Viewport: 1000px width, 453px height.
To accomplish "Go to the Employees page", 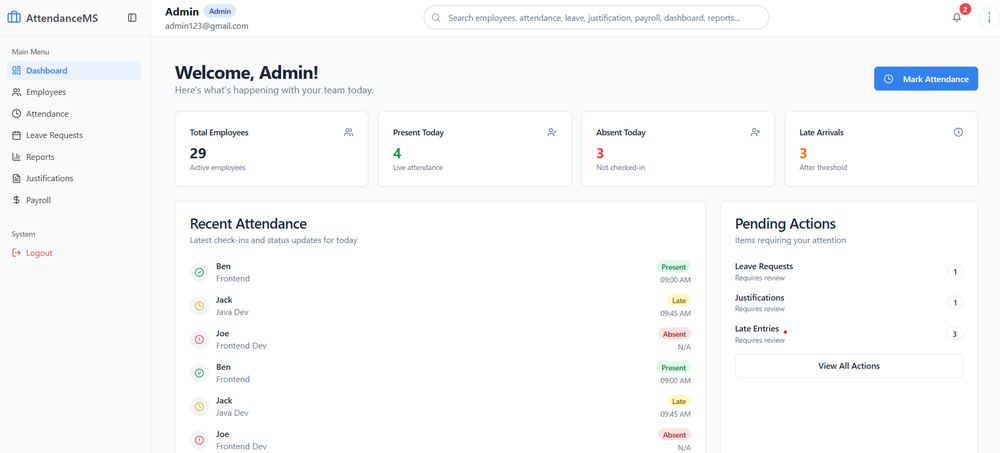I will [74, 92].
